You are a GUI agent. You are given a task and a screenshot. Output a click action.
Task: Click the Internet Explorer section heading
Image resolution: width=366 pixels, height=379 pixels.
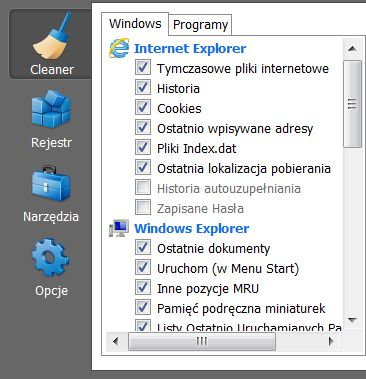click(190, 49)
